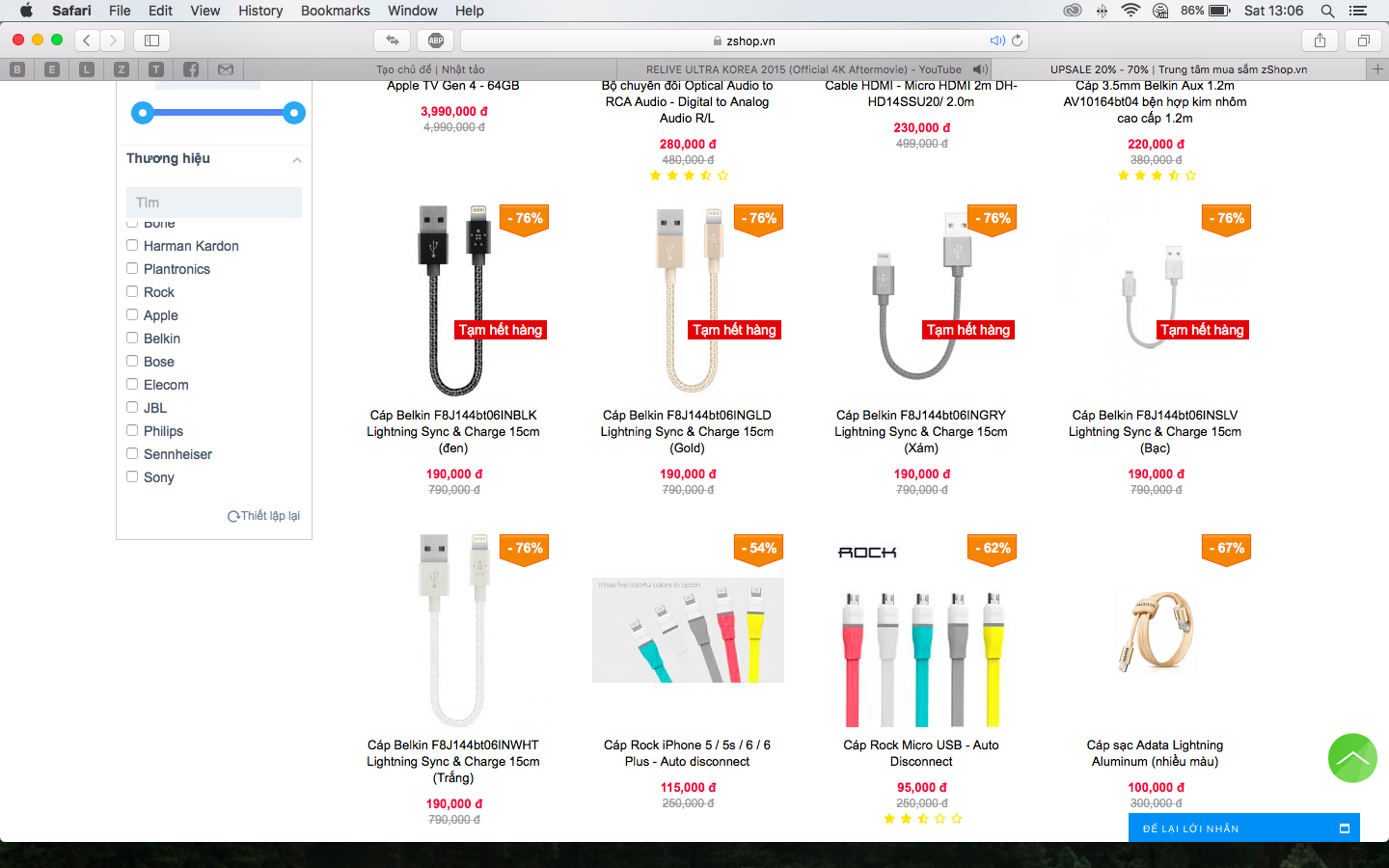Switch to the Tạo chủ đề tab
Viewport: 1389px width, 868px height.
pyautogui.click(x=430, y=69)
